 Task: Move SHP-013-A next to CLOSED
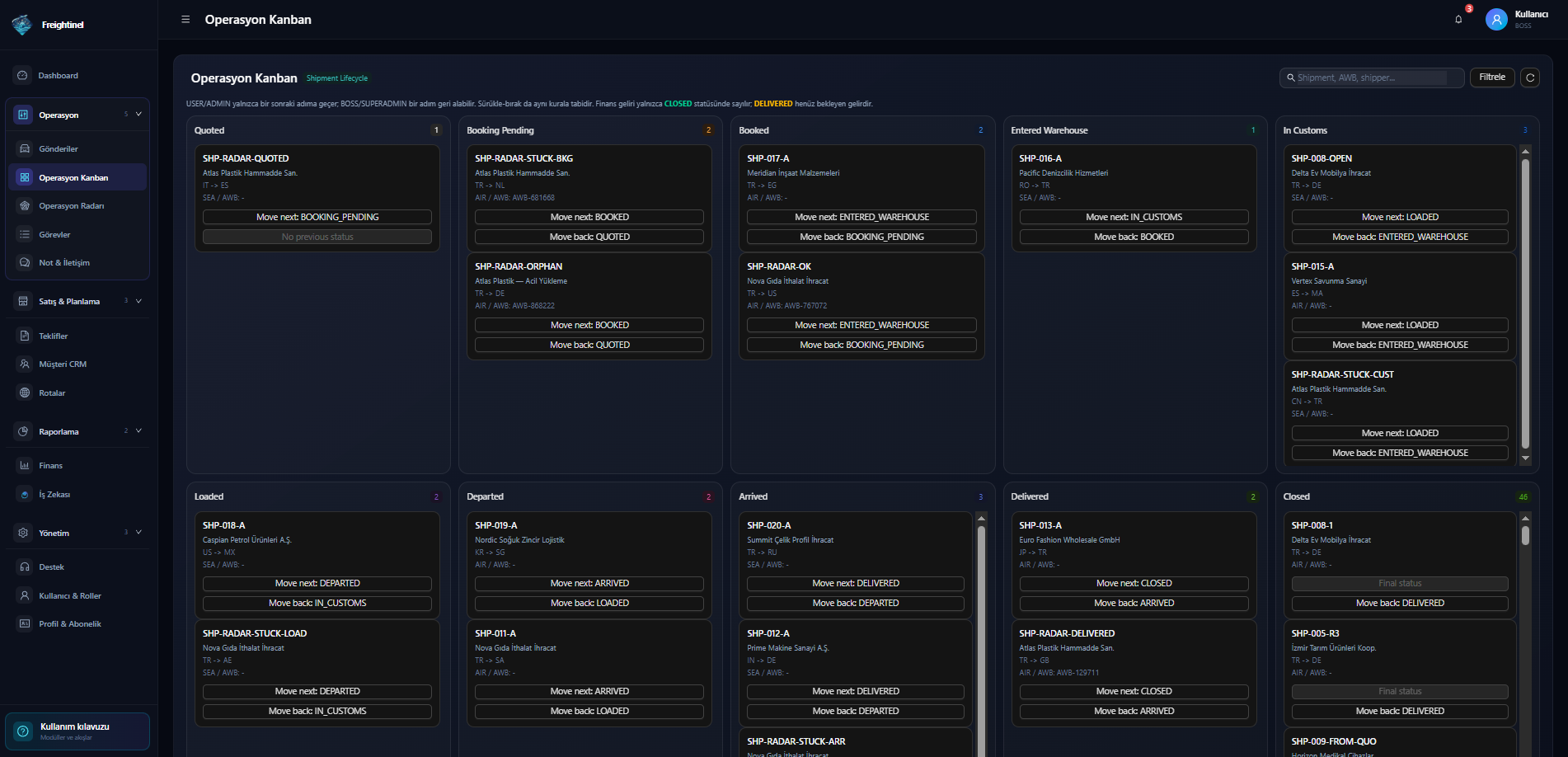[x=1134, y=583]
